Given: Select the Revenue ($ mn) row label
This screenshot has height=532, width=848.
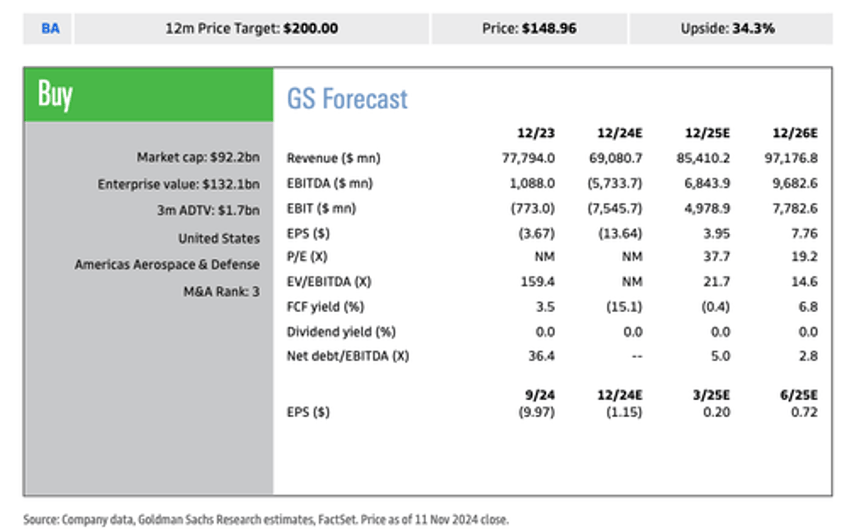Looking at the screenshot, I should coord(334,158).
